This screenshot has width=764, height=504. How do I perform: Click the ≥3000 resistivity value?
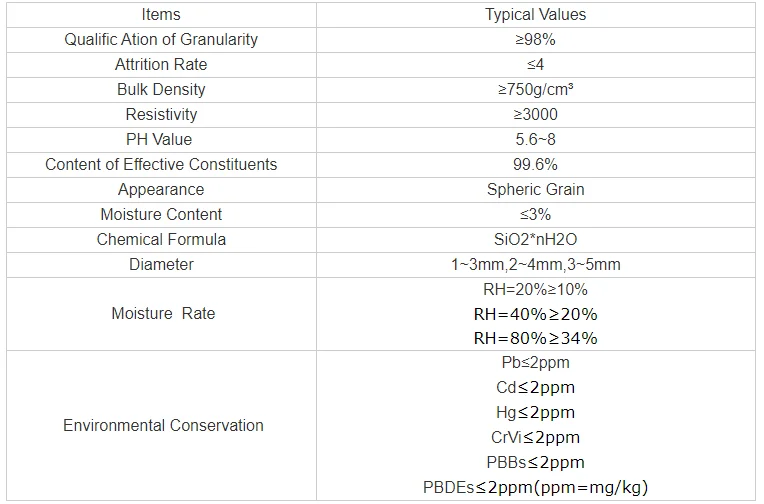click(535, 115)
